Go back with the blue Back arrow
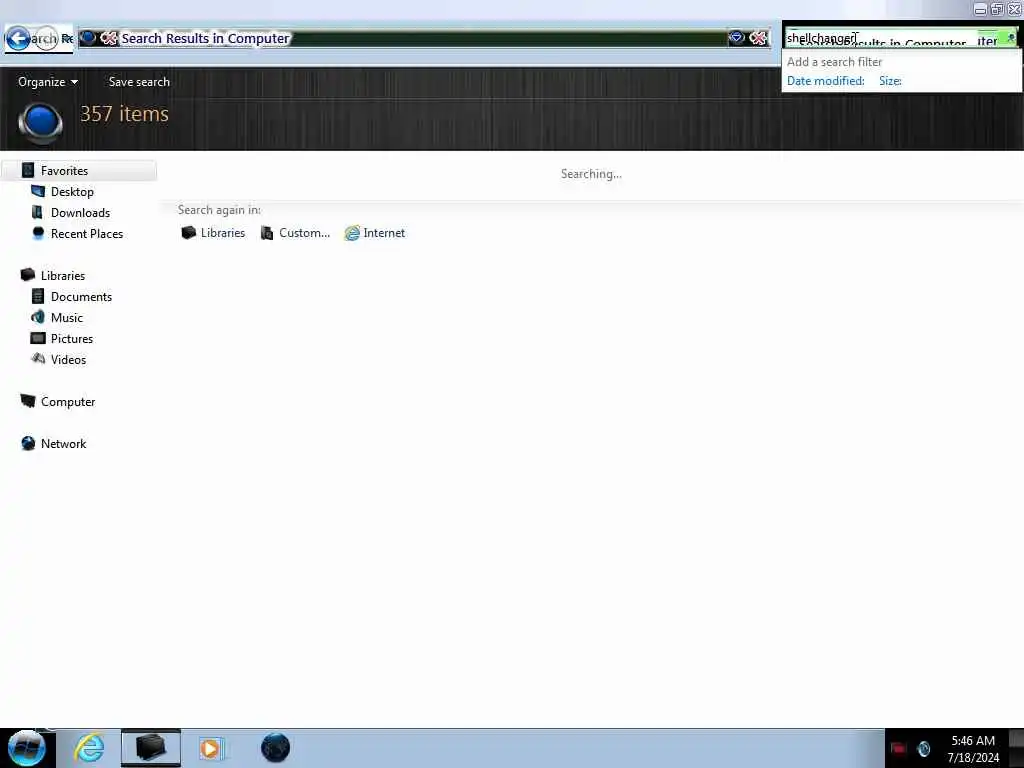Viewport: 1024px width, 768px height. [18, 39]
